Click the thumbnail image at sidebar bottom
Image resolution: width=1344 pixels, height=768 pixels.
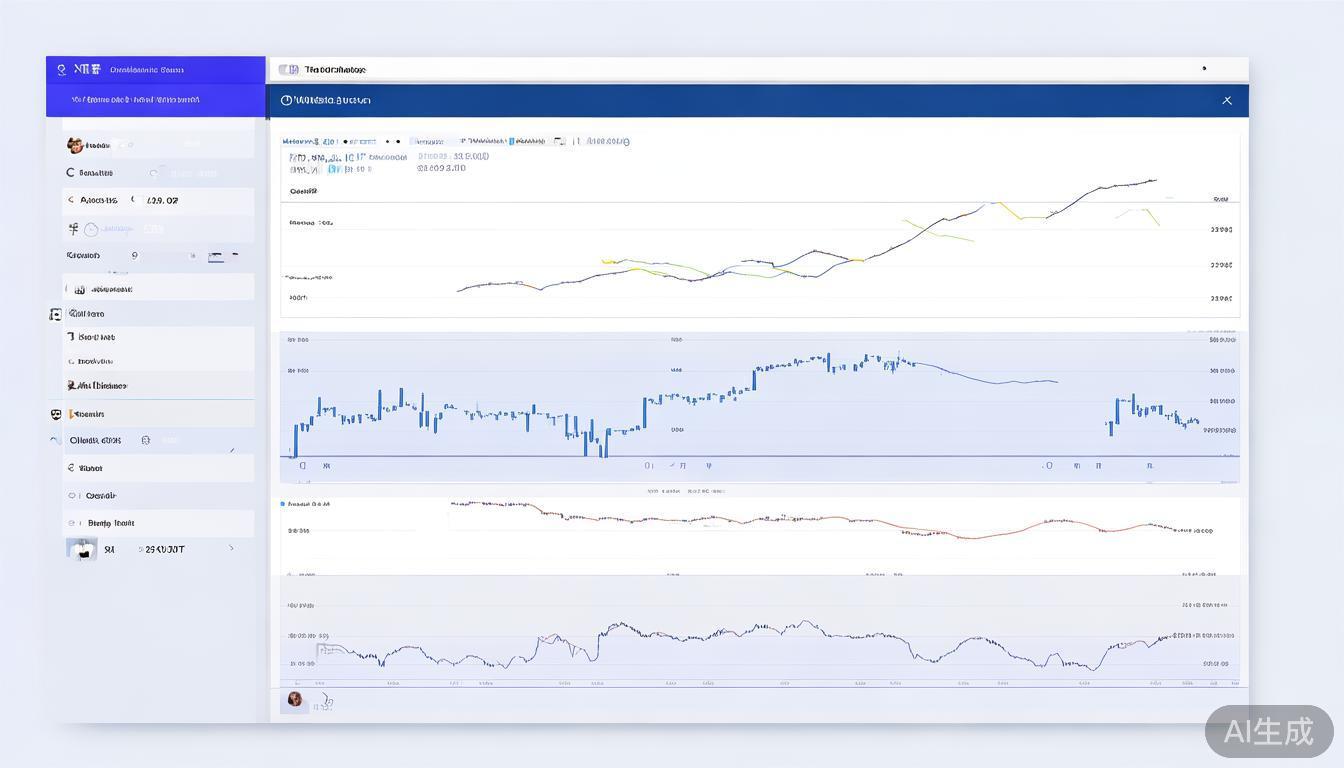tap(82, 549)
